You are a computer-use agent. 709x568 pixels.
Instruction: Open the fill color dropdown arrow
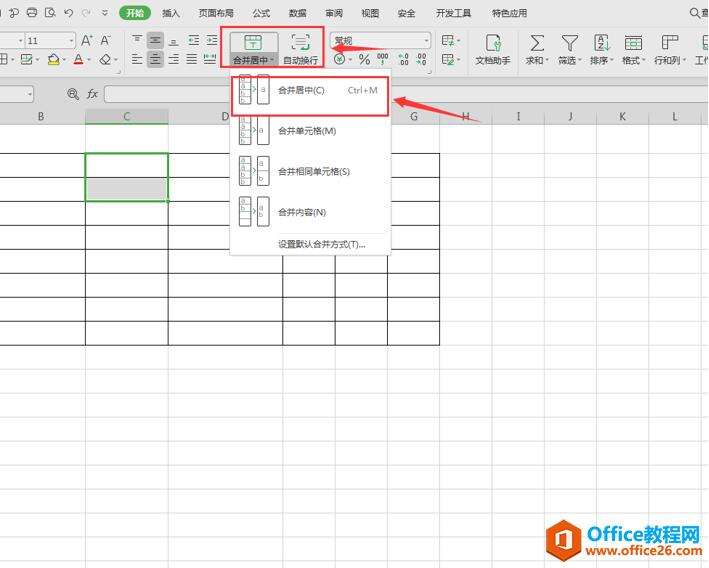64,59
